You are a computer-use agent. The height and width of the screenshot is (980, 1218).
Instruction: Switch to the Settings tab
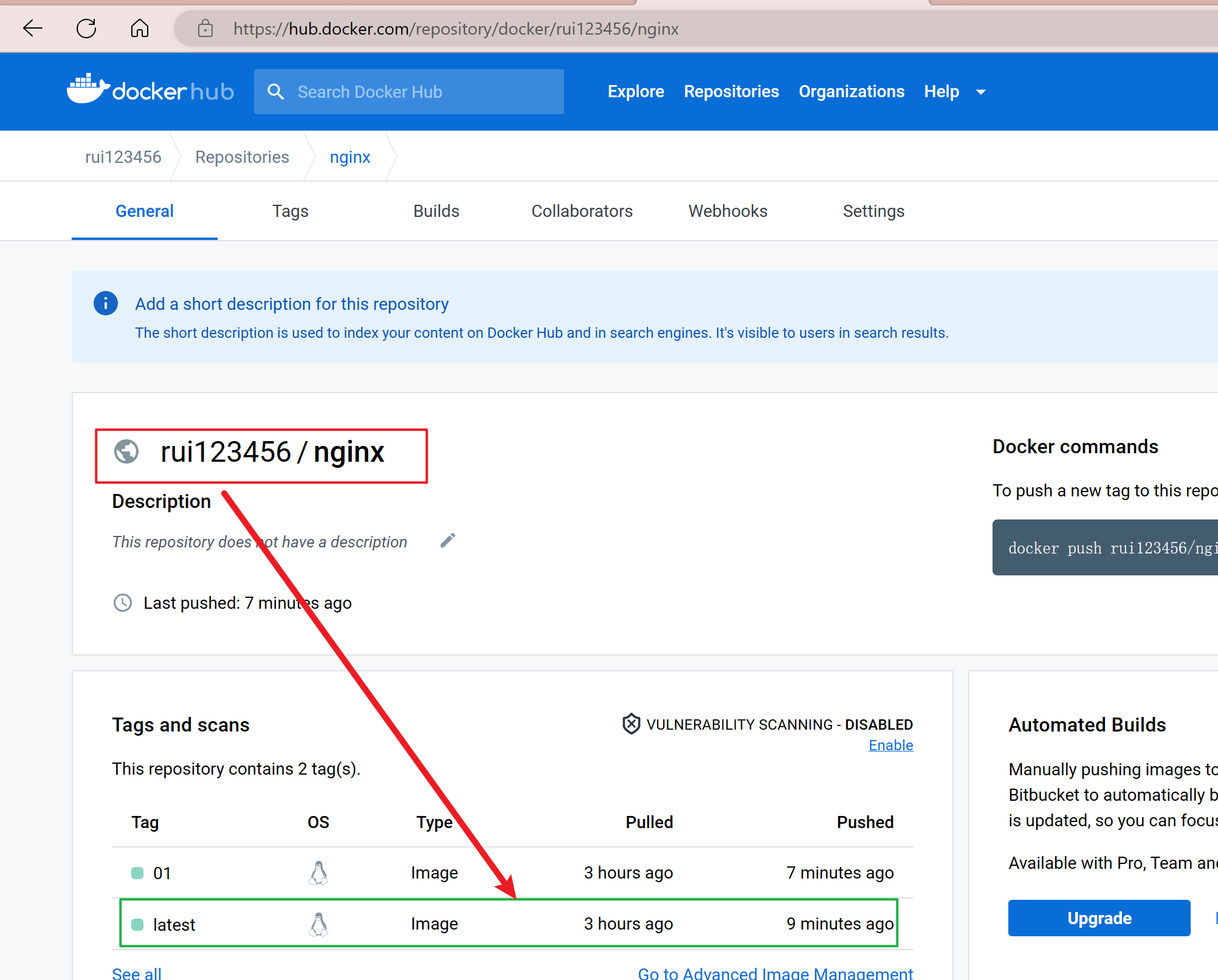point(874,211)
